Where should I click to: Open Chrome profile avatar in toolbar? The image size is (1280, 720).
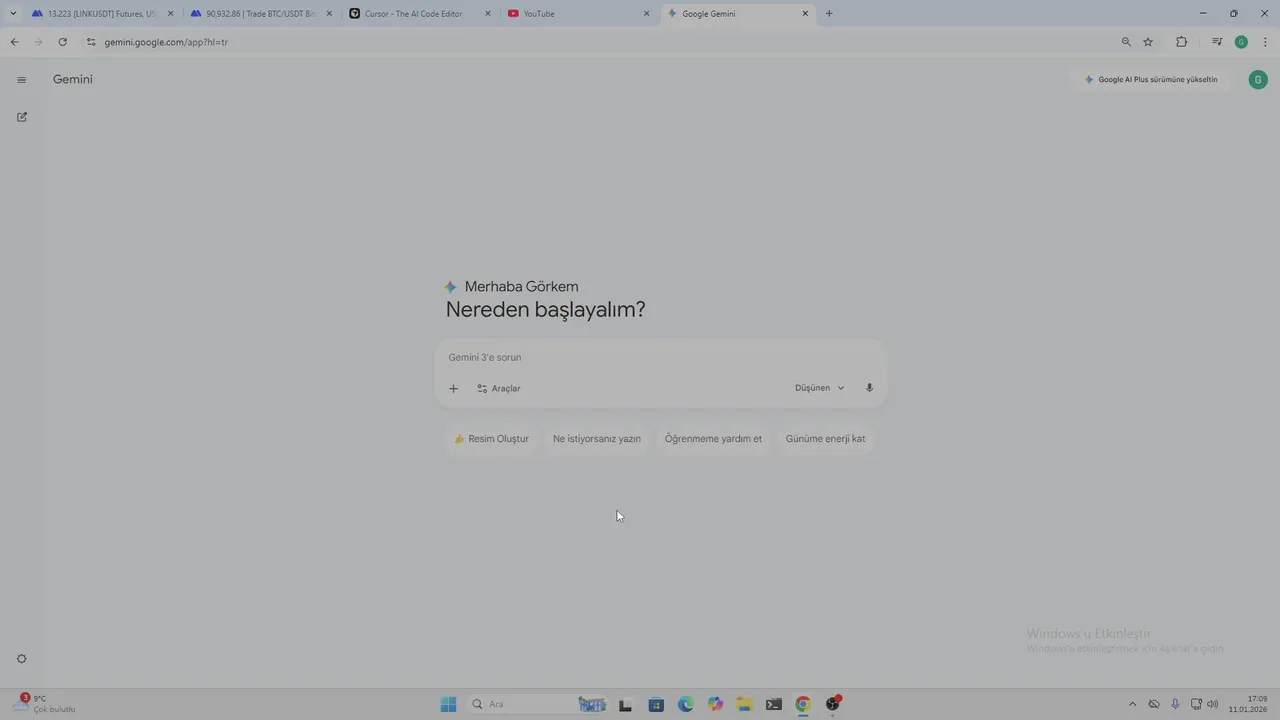coord(1241,42)
